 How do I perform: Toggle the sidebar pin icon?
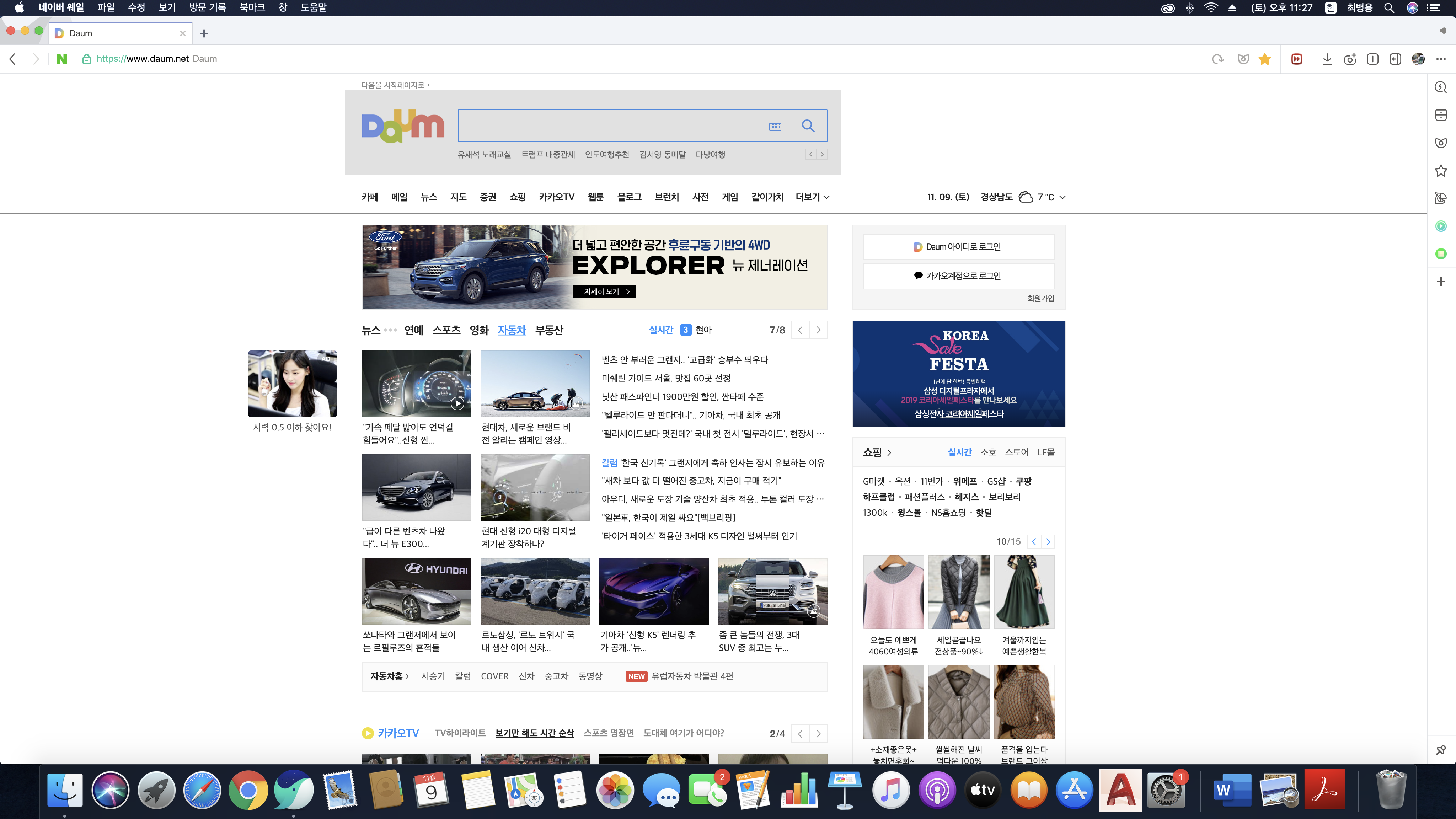coord(1441,750)
